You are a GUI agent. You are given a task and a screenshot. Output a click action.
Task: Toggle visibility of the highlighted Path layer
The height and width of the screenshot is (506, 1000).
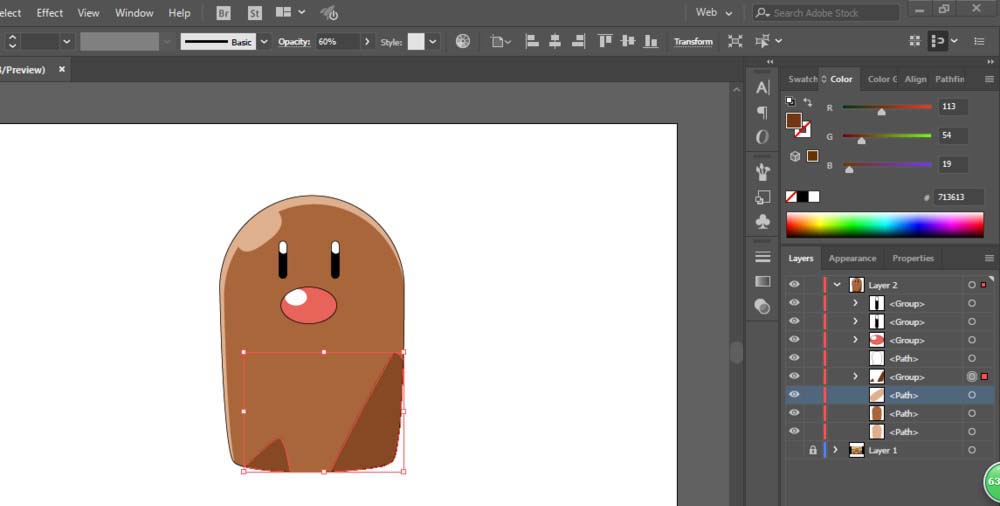pos(794,395)
